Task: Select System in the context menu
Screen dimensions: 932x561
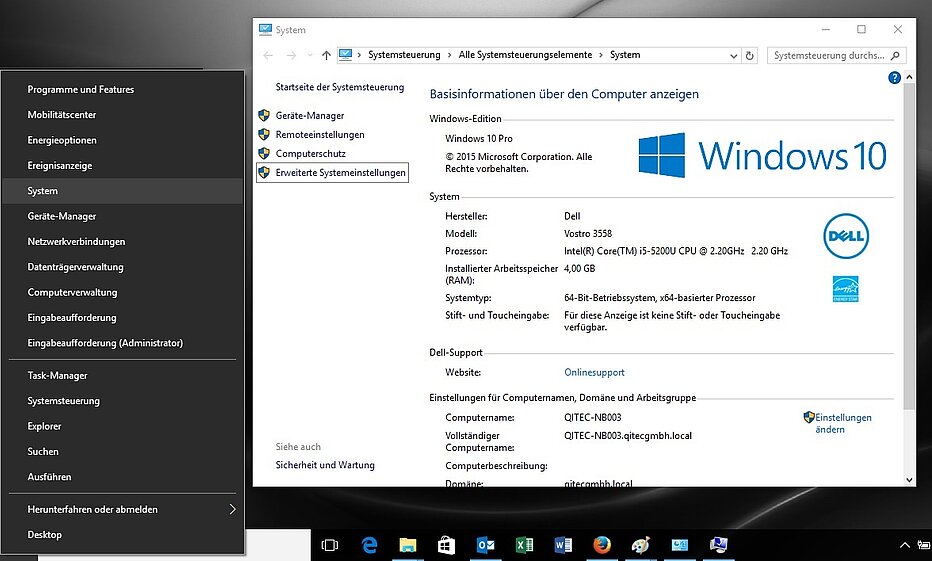Action: [123, 191]
